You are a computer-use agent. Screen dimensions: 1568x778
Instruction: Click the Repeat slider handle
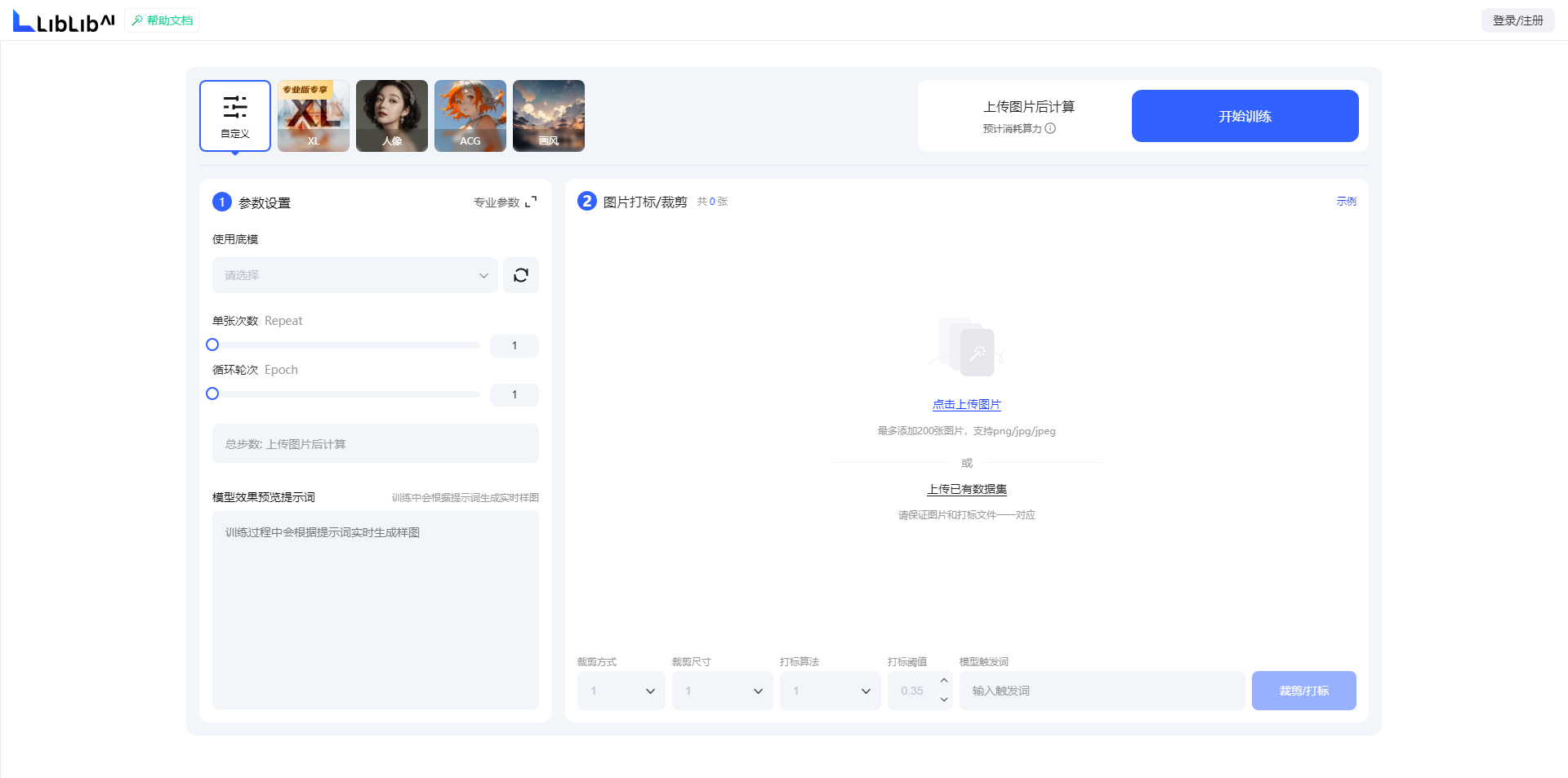pyautogui.click(x=212, y=345)
